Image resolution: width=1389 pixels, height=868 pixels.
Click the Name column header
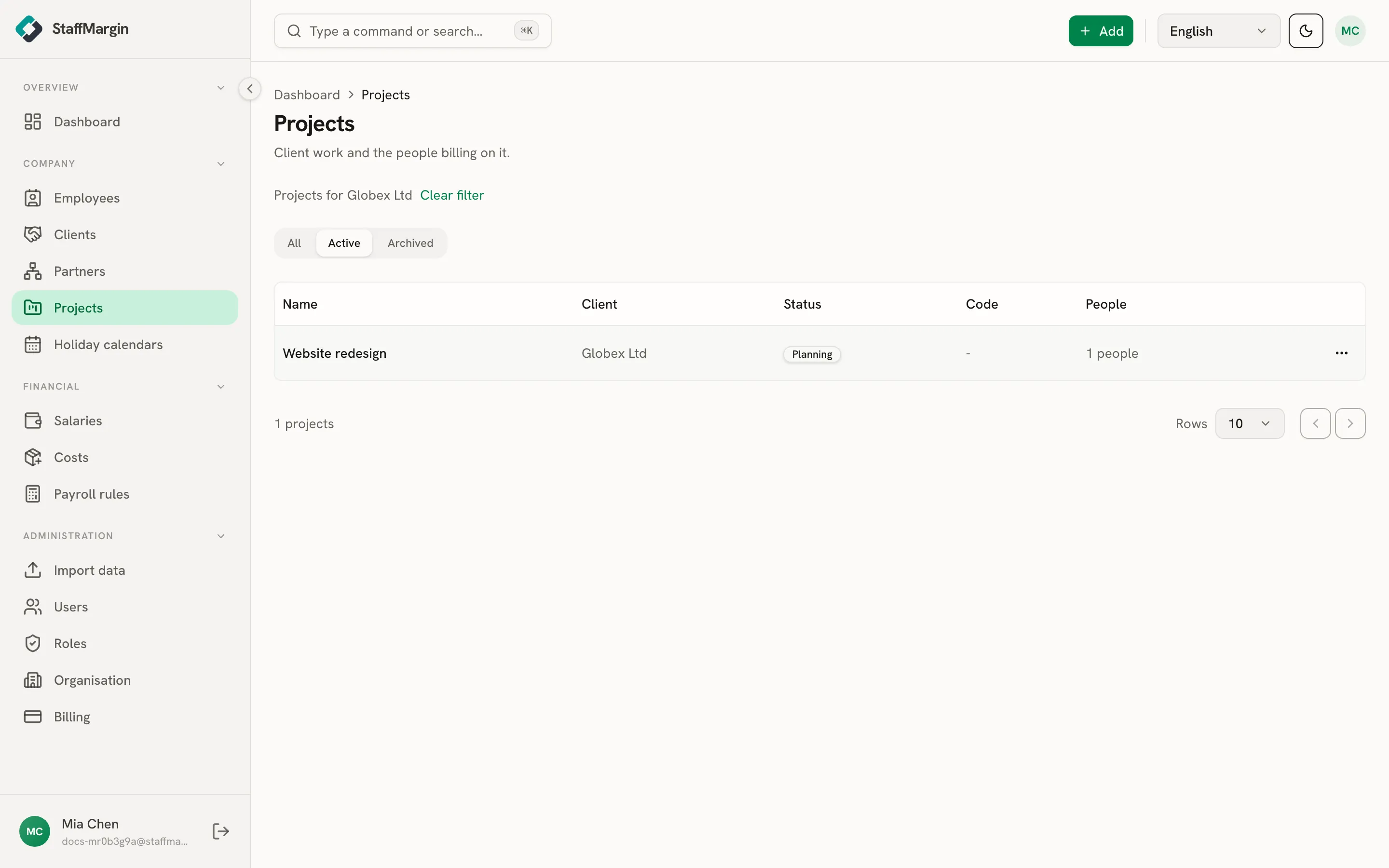pyautogui.click(x=300, y=304)
